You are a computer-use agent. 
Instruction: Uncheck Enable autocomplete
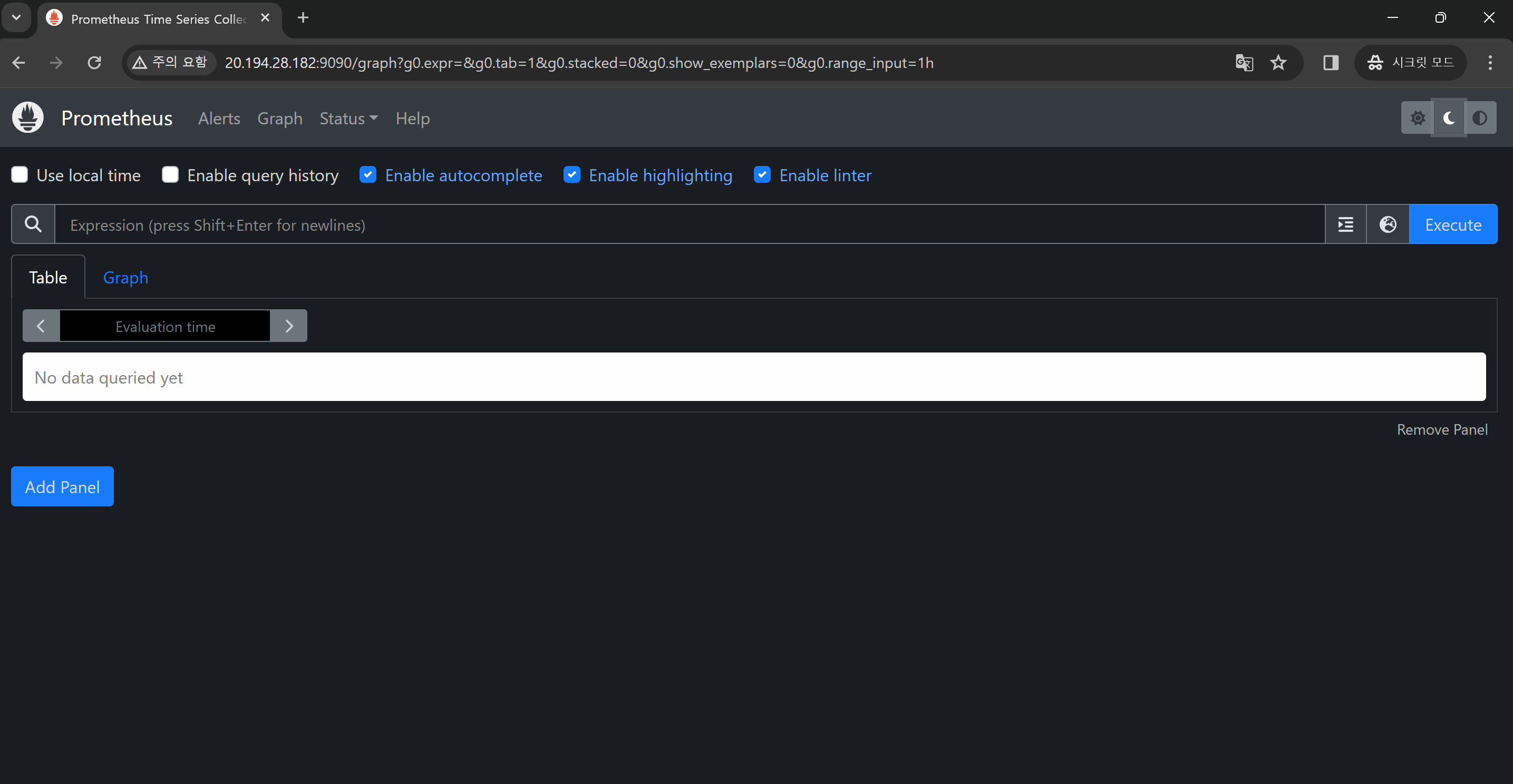point(368,175)
